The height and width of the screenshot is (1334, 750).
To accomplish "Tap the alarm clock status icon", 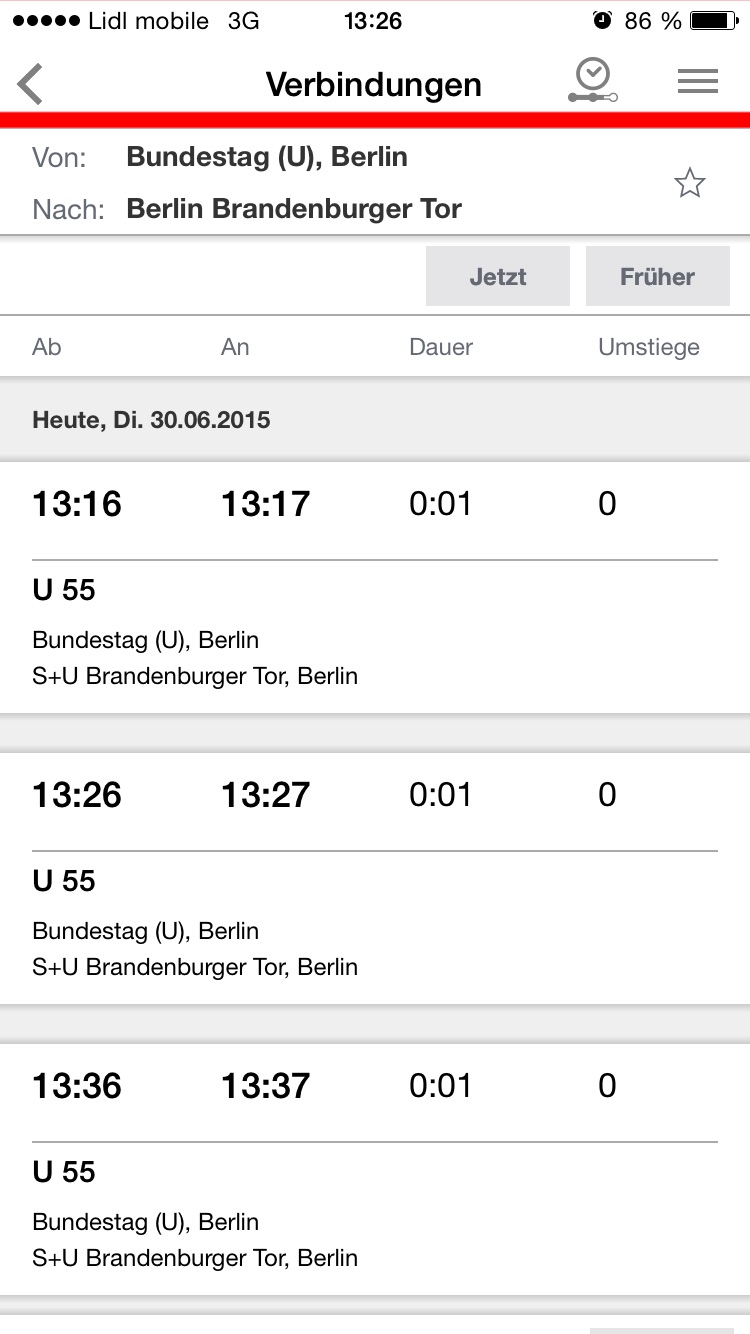I will (602, 21).
